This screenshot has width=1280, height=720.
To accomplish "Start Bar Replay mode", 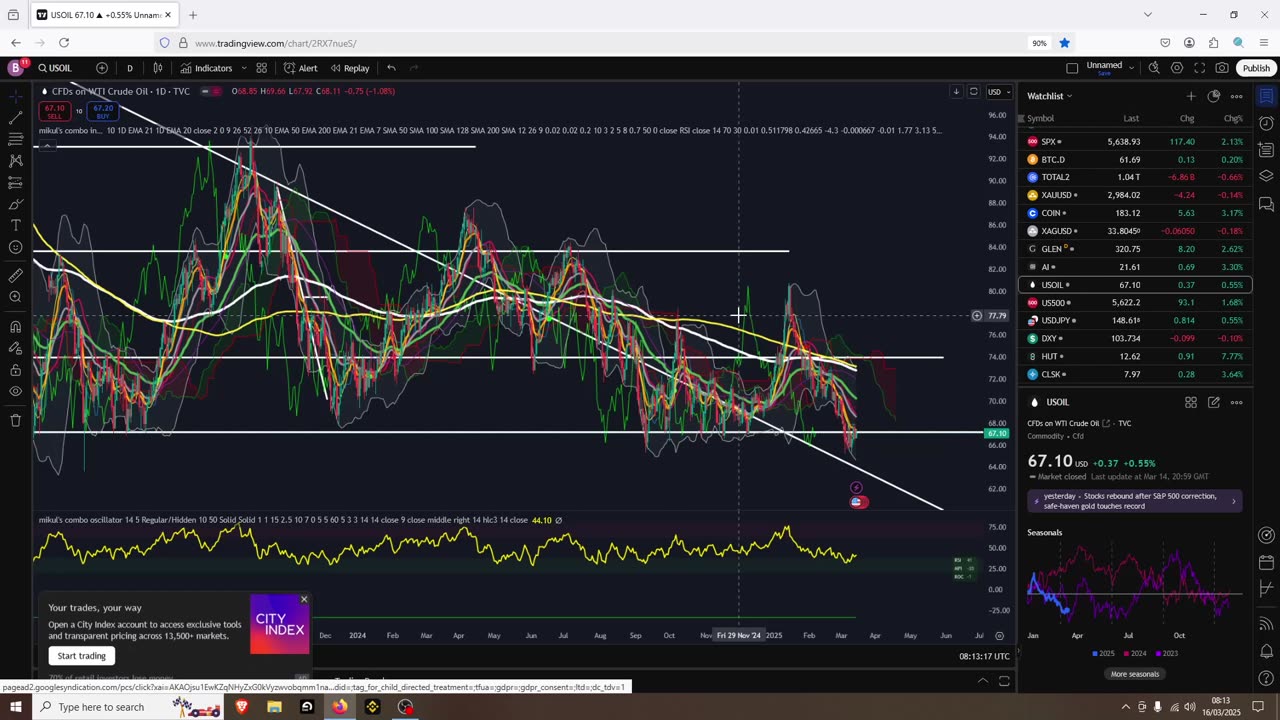I will [350, 68].
